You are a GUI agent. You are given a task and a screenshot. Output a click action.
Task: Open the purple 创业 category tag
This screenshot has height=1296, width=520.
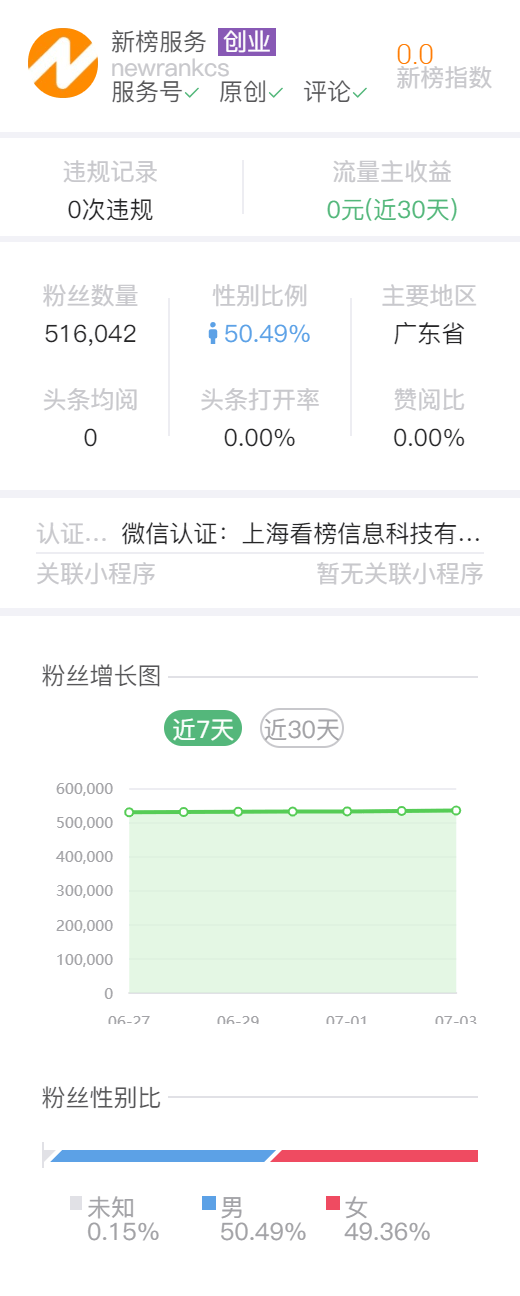click(x=246, y=42)
